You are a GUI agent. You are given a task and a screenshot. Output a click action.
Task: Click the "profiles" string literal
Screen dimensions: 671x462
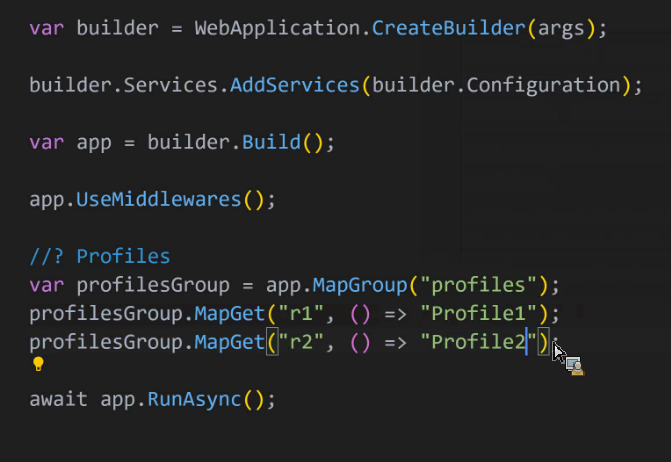pos(478,285)
